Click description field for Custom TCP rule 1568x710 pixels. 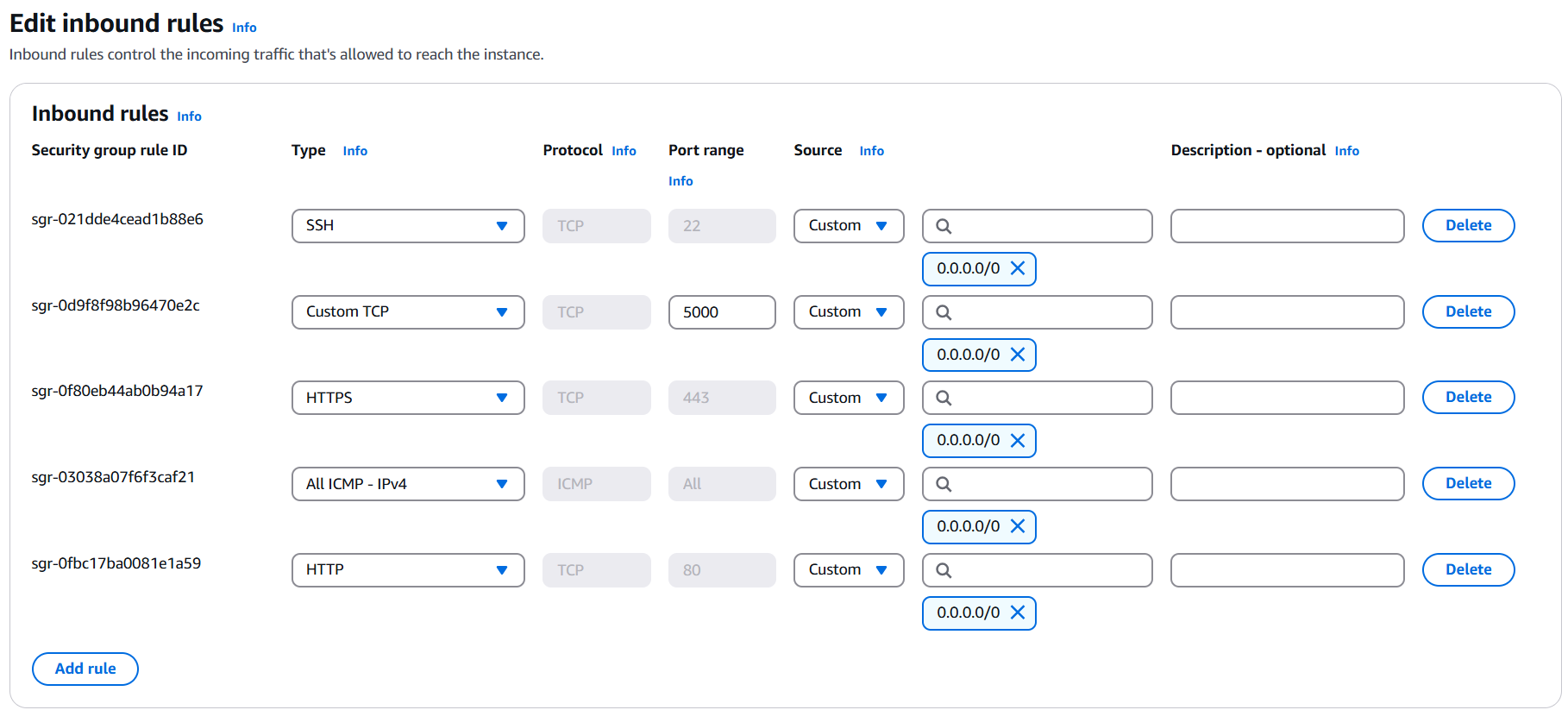pyautogui.click(x=1287, y=312)
